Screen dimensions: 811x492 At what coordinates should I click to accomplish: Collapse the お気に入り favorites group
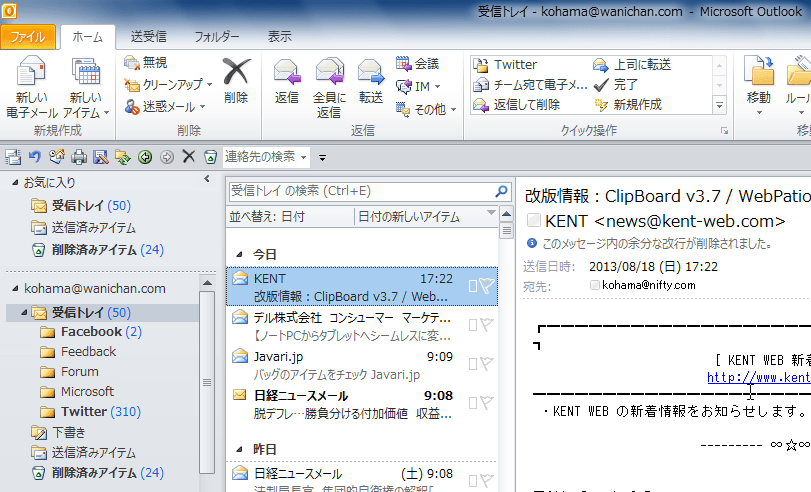tap(16, 182)
